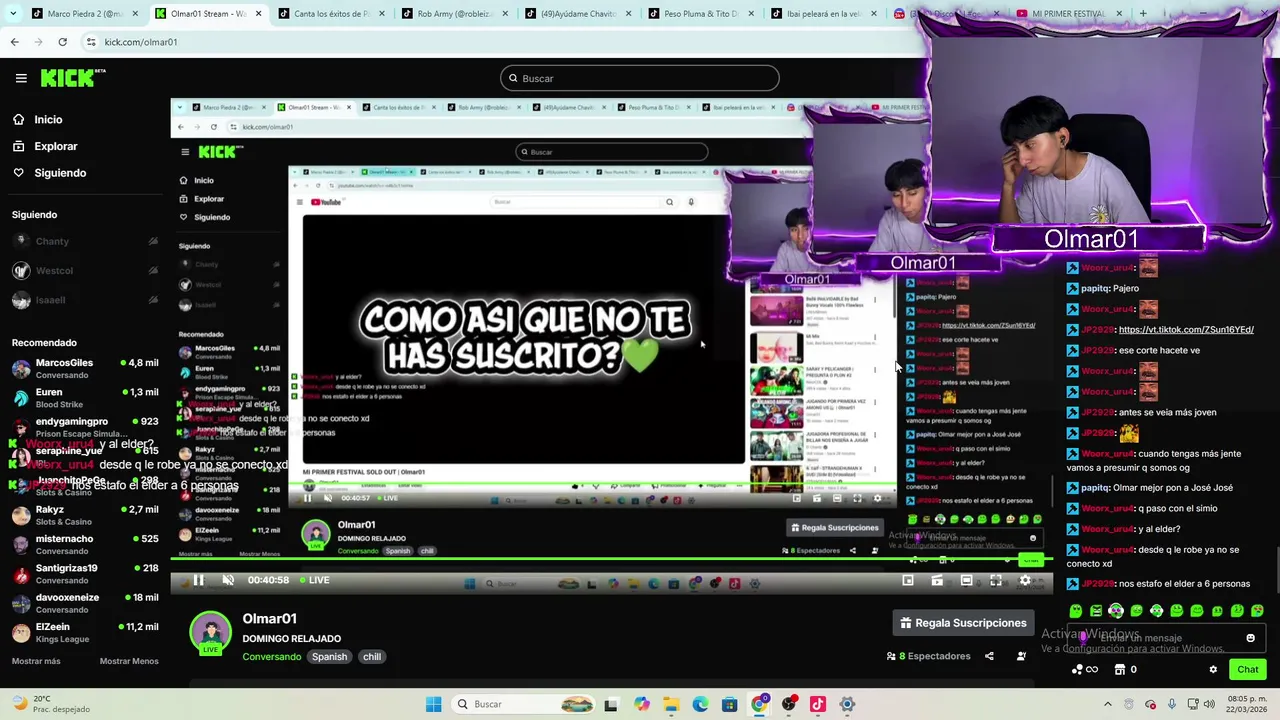Open recommended channel Euren
The height and width of the screenshot is (720, 1280).
coord(85,398)
